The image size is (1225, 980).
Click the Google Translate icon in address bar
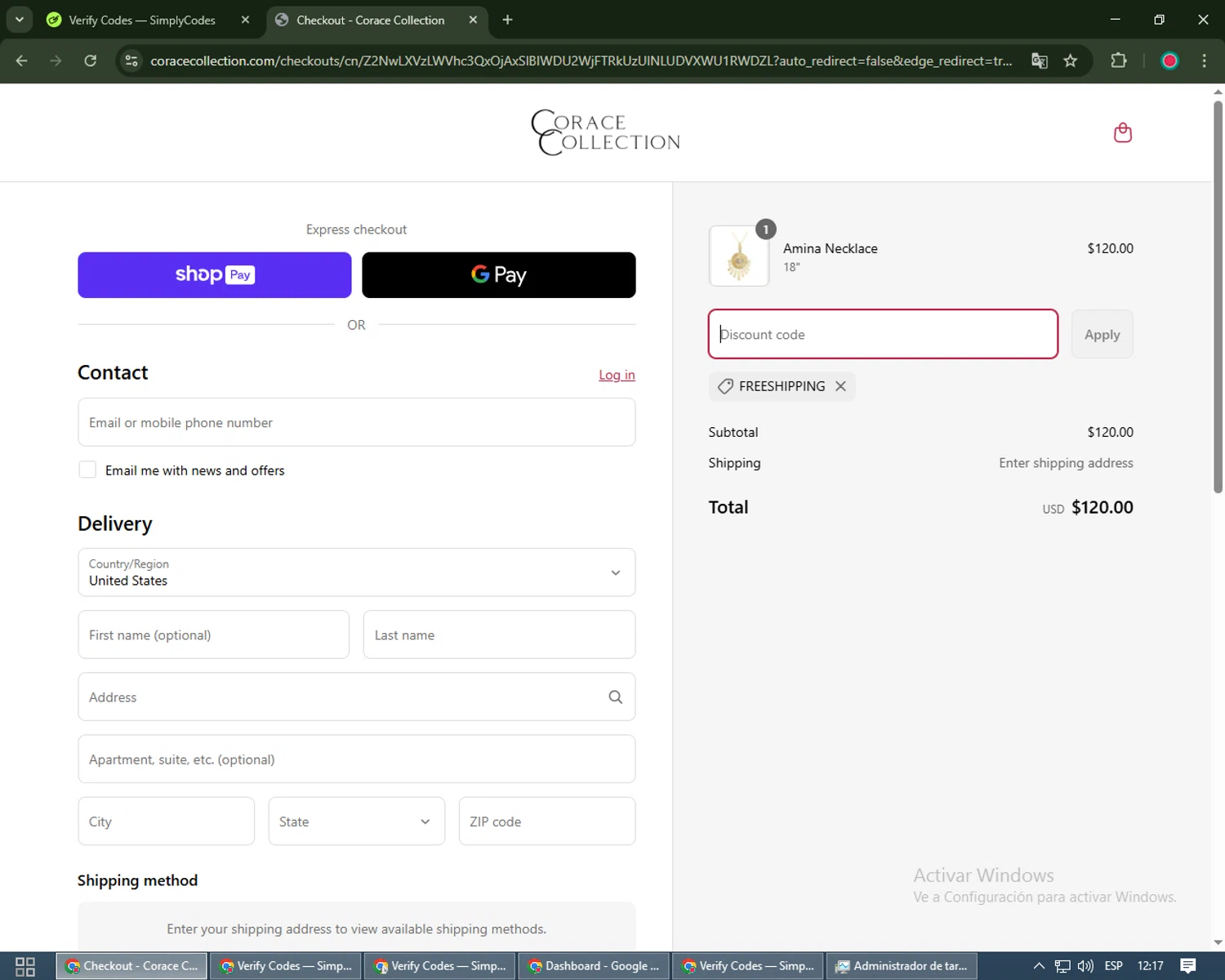coord(1039,60)
